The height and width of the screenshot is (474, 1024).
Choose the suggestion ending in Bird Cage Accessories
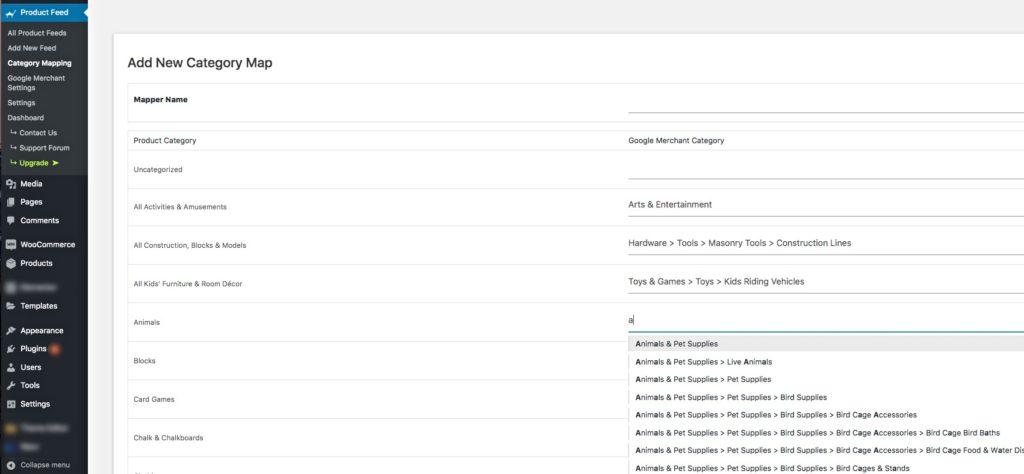point(825,415)
